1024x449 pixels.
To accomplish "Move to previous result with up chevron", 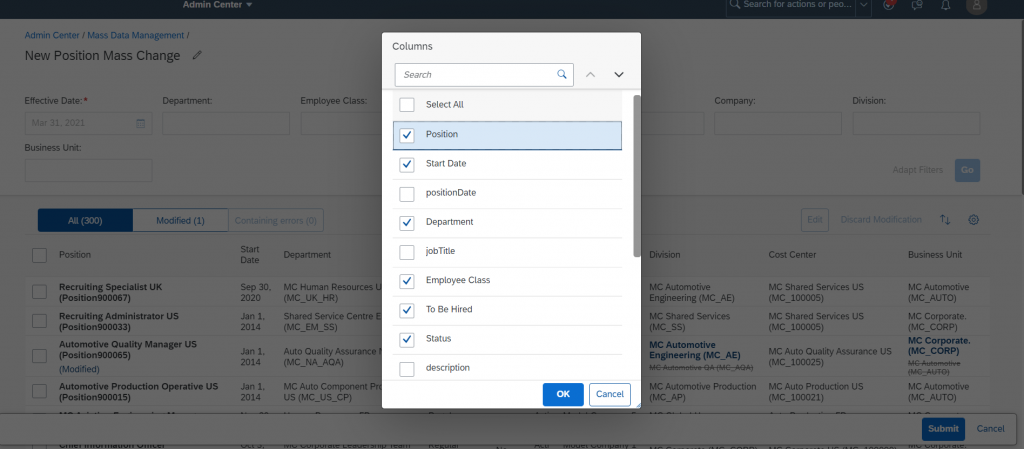I will pyautogui.click(x=590, y=74).
